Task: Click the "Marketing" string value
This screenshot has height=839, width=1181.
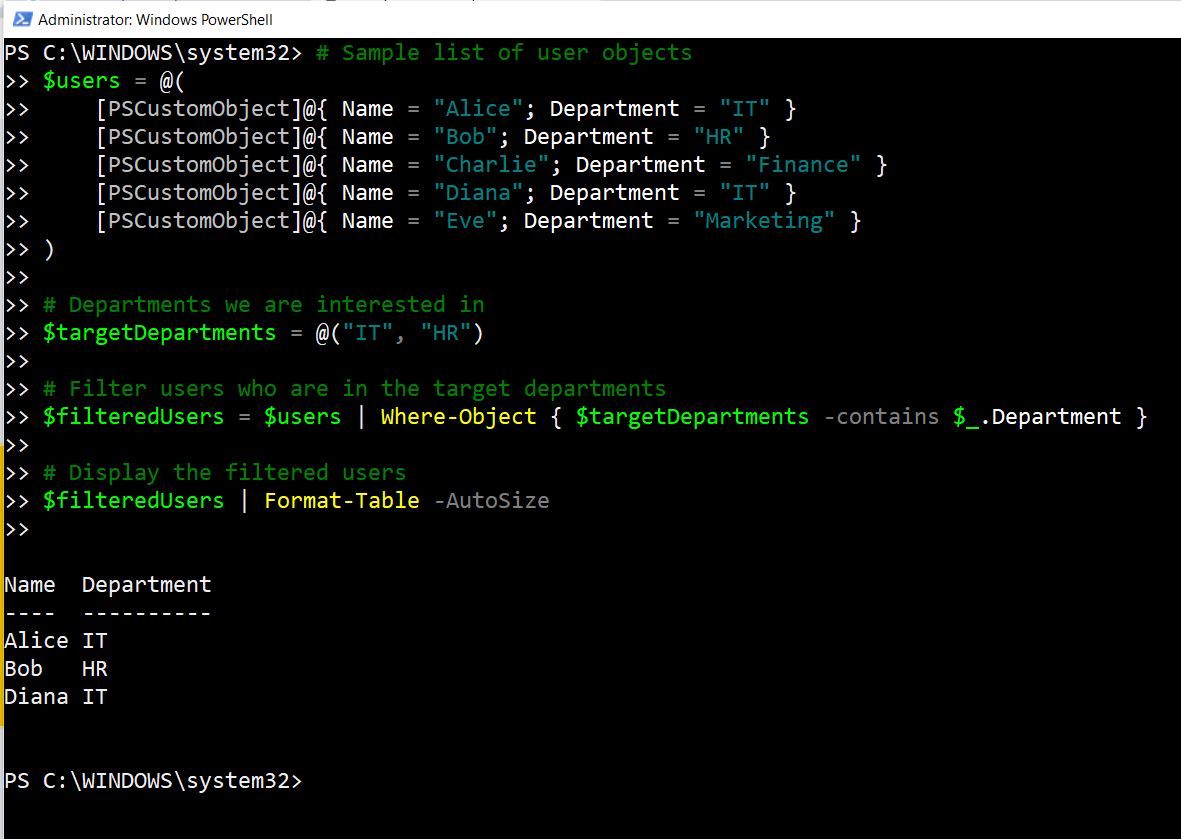Action: [x=764, y=220]
